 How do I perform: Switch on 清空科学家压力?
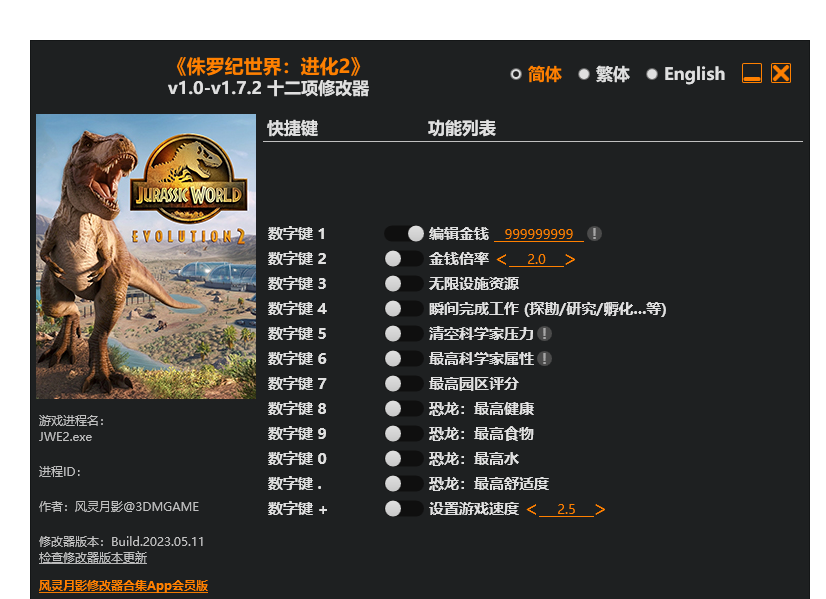(x=404, y=333)
